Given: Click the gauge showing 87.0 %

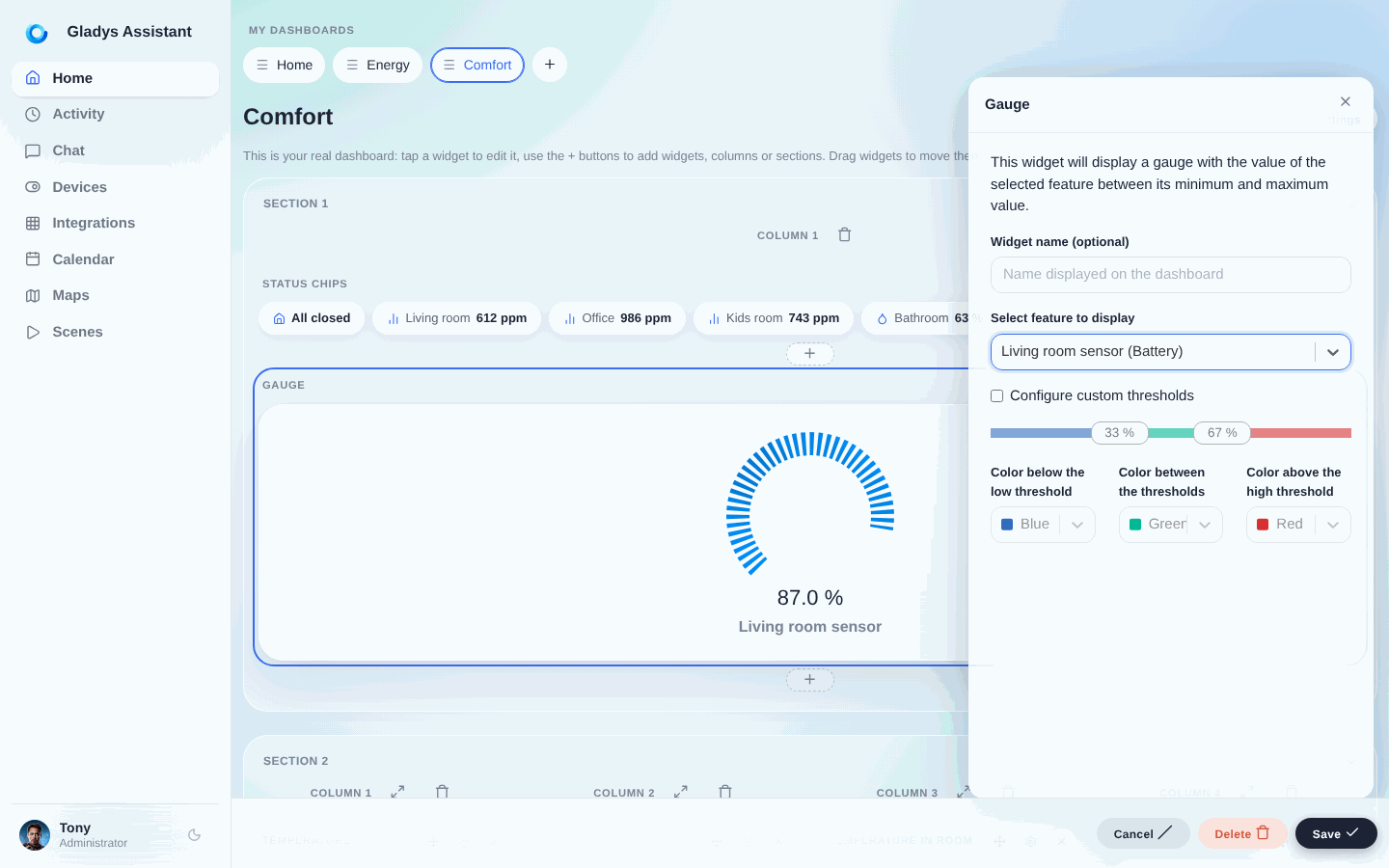Looking at the screenshot, I should click(810, 504).
